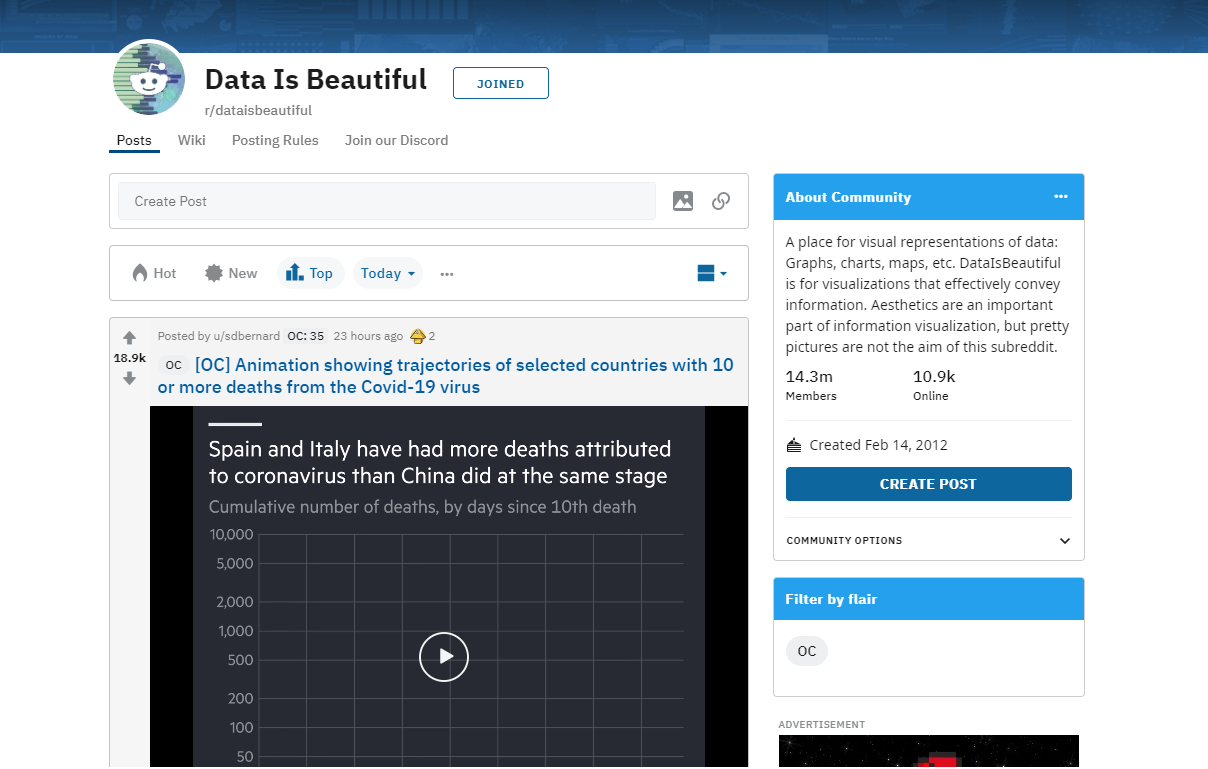Click the Filter by flair header
1208x769 pixels.
[832, 599]
